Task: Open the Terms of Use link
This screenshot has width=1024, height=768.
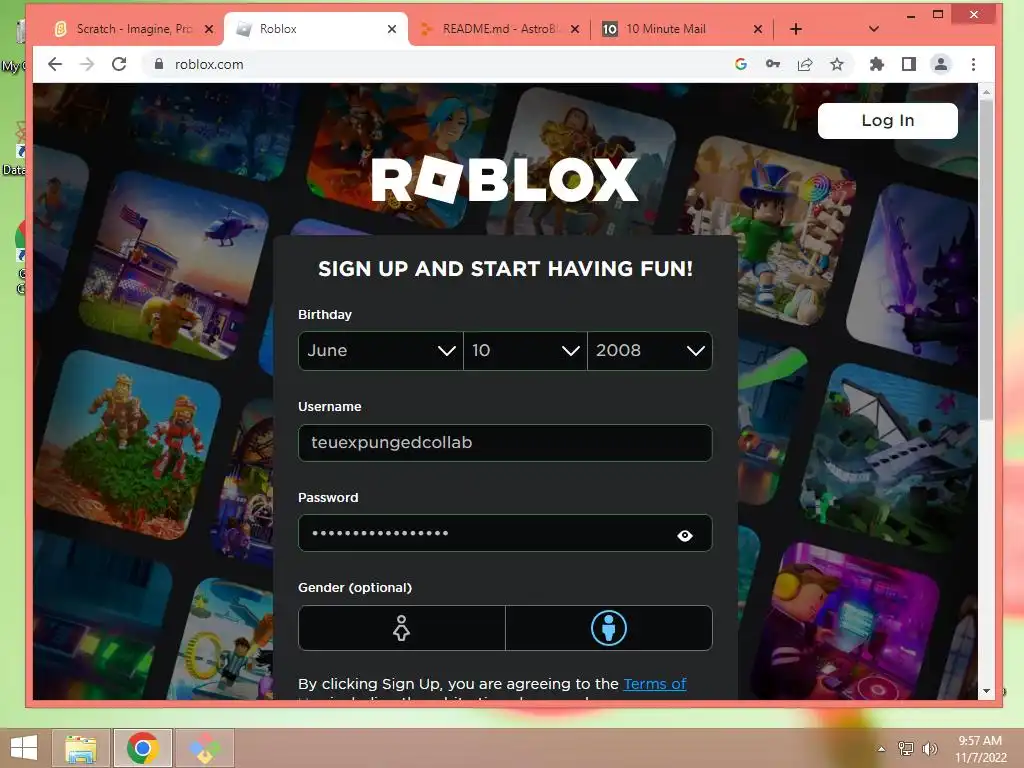Action: click(654, 684)
